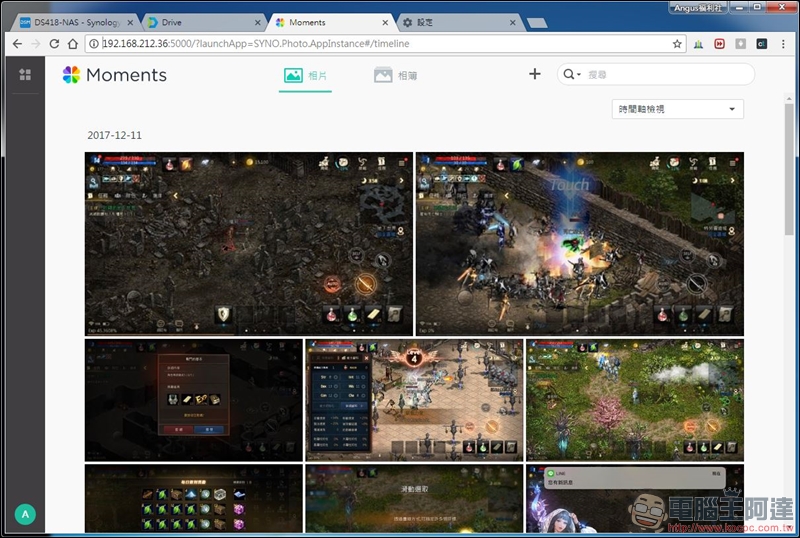Open the DSM main menu grid icon
Viewport: 800px width, 538px height.
(x=25, y=75)
